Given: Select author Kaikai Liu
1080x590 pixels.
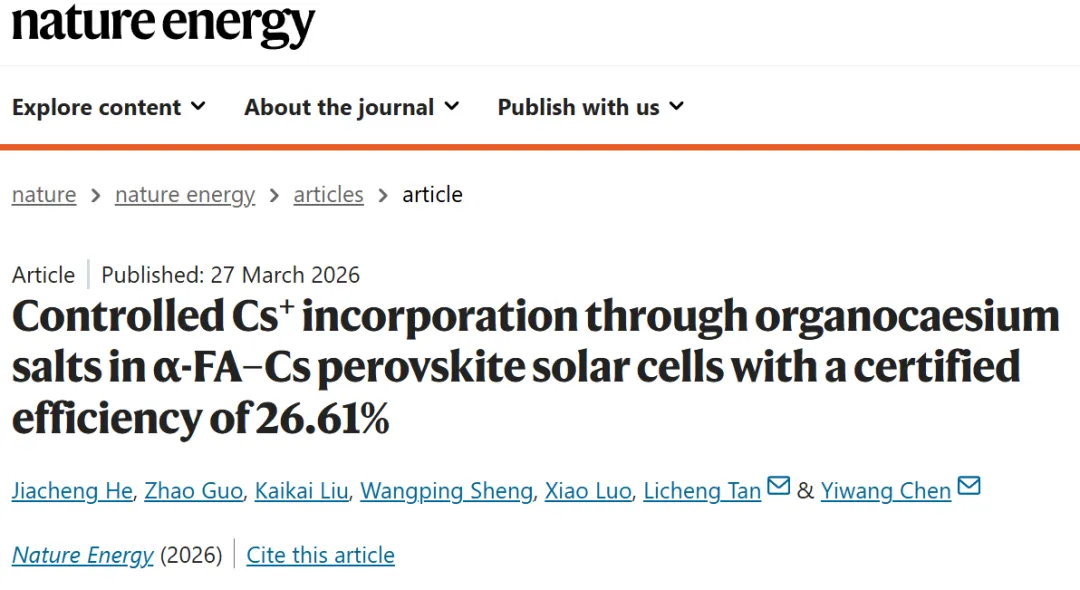Looking at the screenshot, I should [x=301, y=491].
